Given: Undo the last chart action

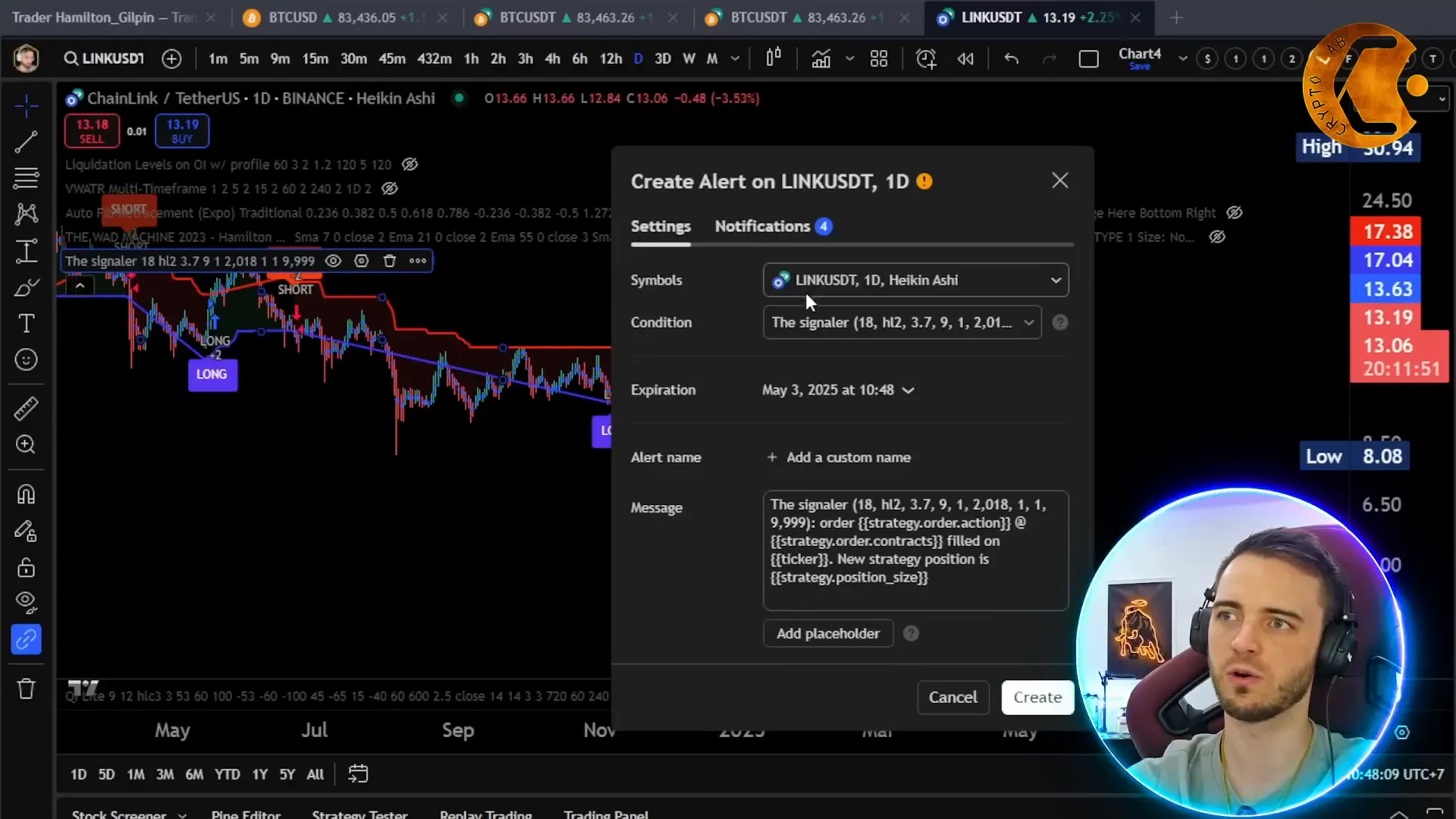Looking at the screenshot, I should point(1011,58).
